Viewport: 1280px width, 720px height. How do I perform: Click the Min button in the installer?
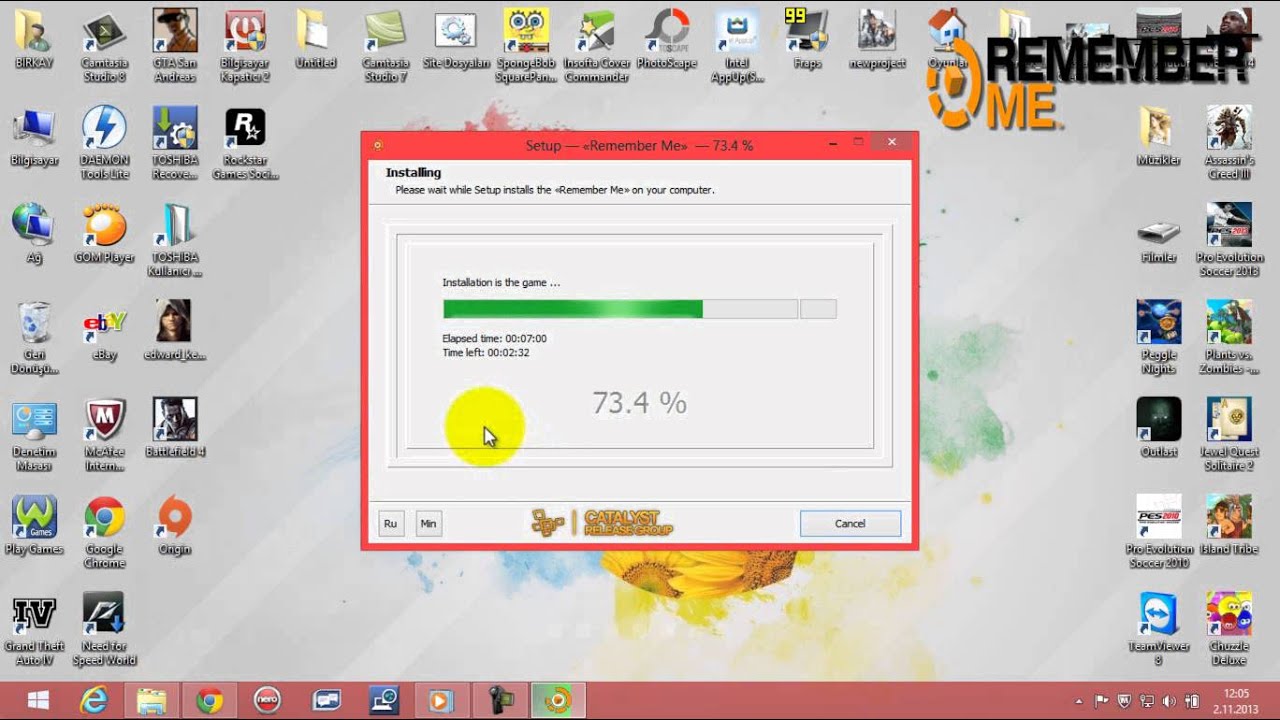[x=428, y=523]
